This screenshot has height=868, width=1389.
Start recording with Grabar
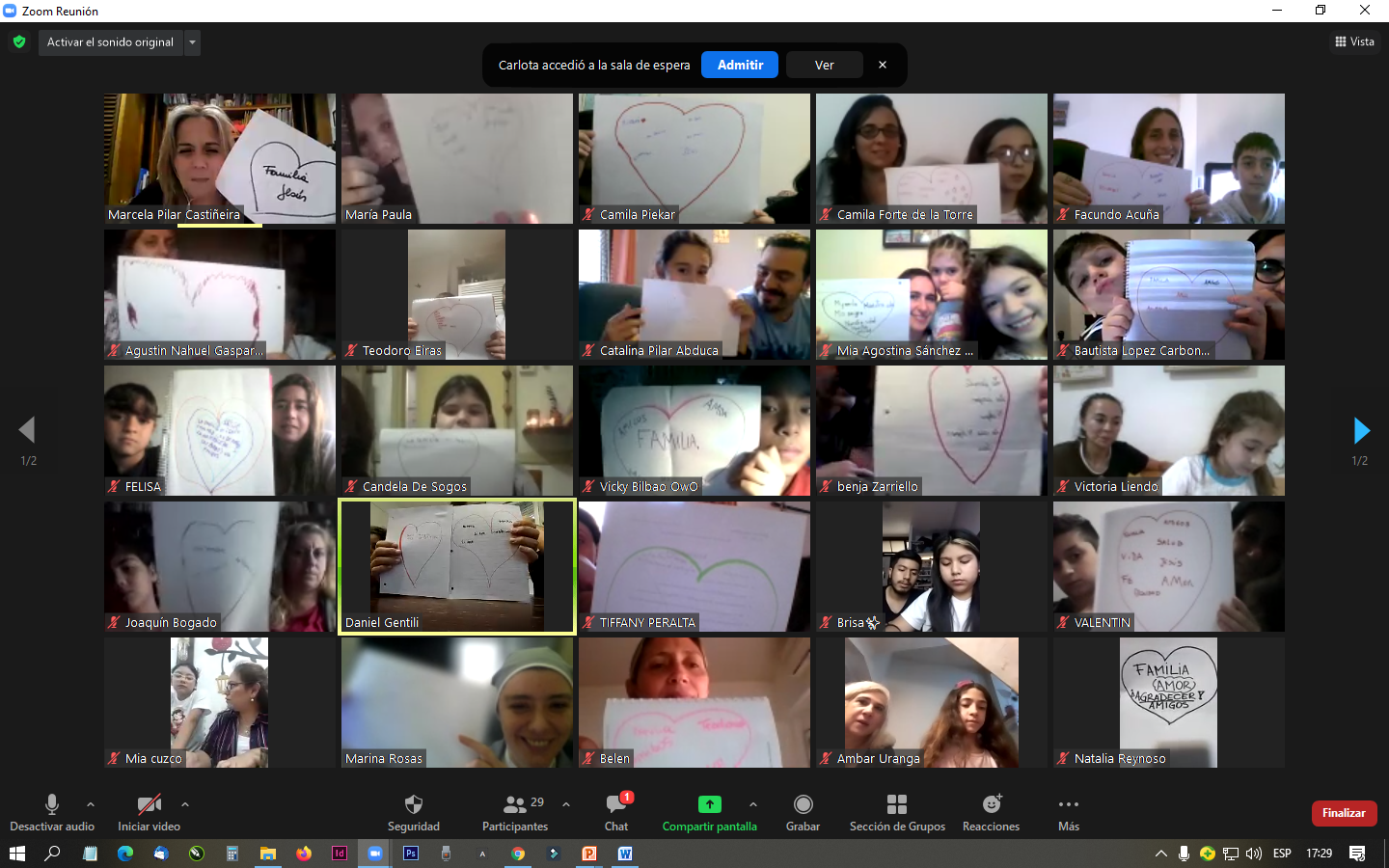click(x=803, y=812)
